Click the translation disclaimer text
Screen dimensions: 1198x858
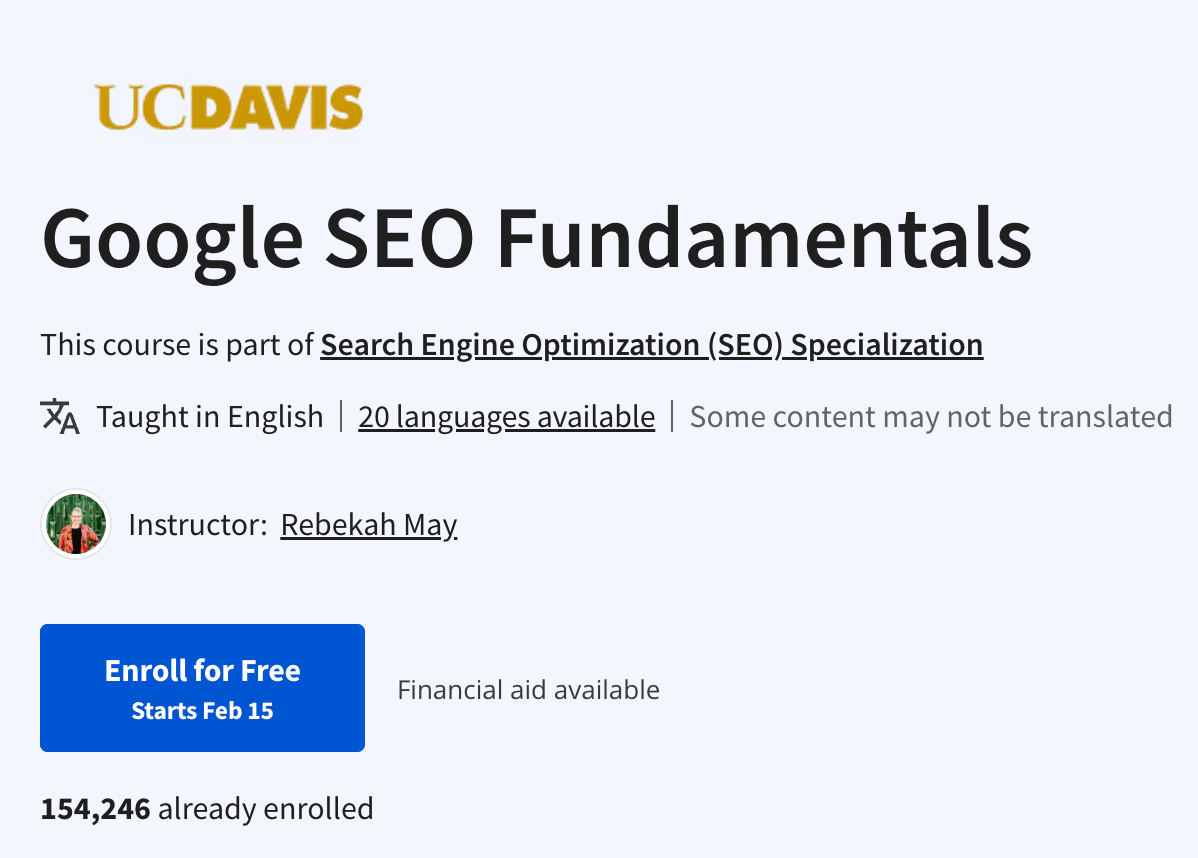[931, 416]
